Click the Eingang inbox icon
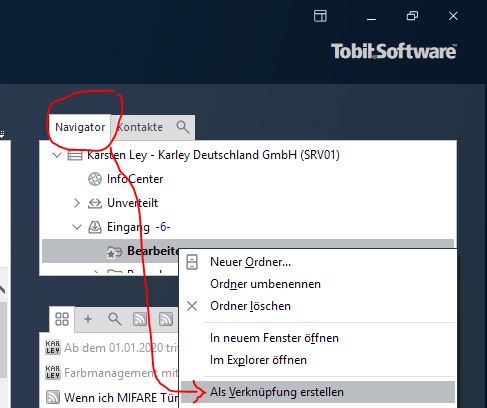 (95, 227)
